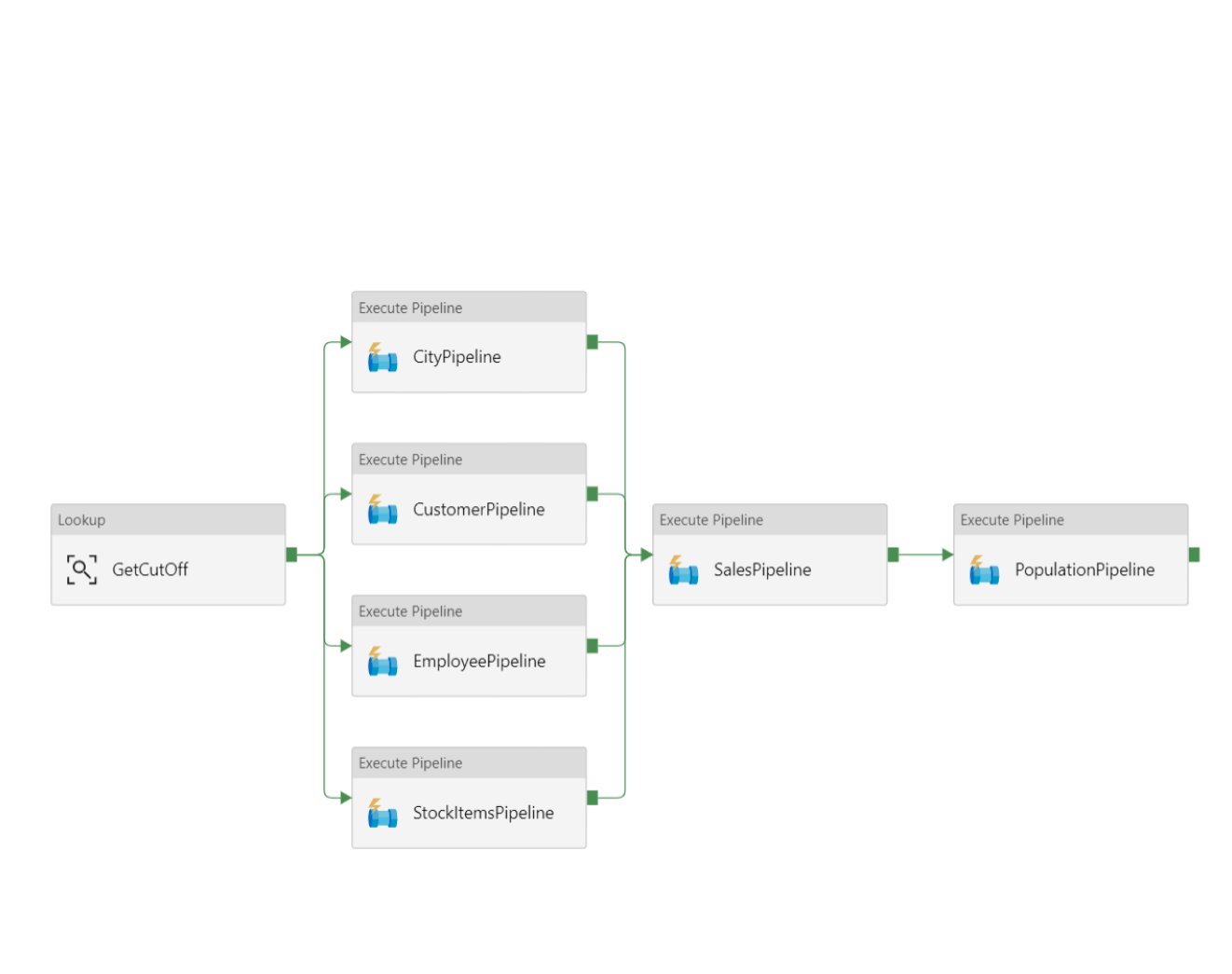The image size is (1232, 974).
Task: Click the StockItemsPipeline activity icon
Action: click(382, 813)
